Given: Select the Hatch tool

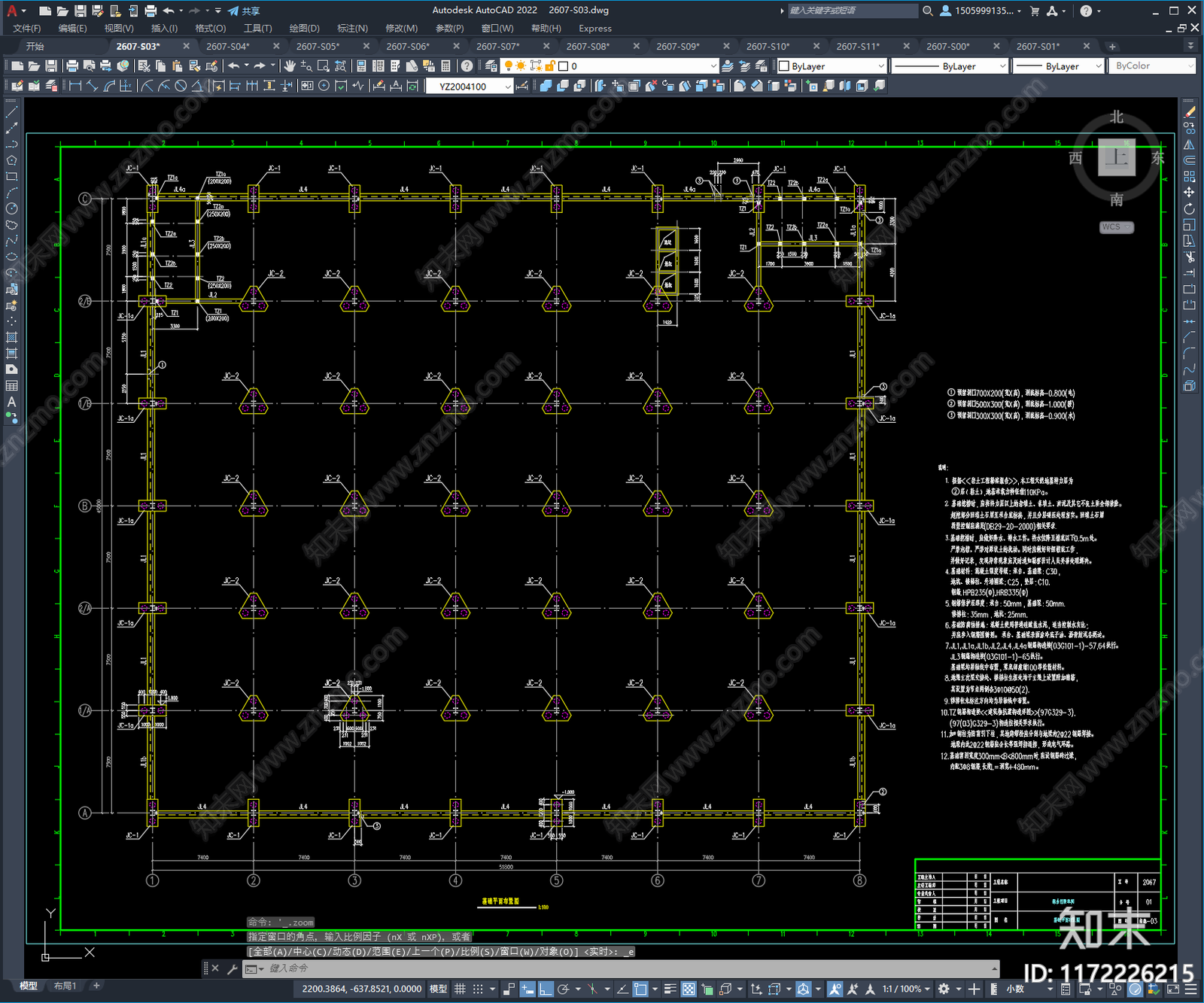Looking at the screenshot, I should tap(11, 337).
